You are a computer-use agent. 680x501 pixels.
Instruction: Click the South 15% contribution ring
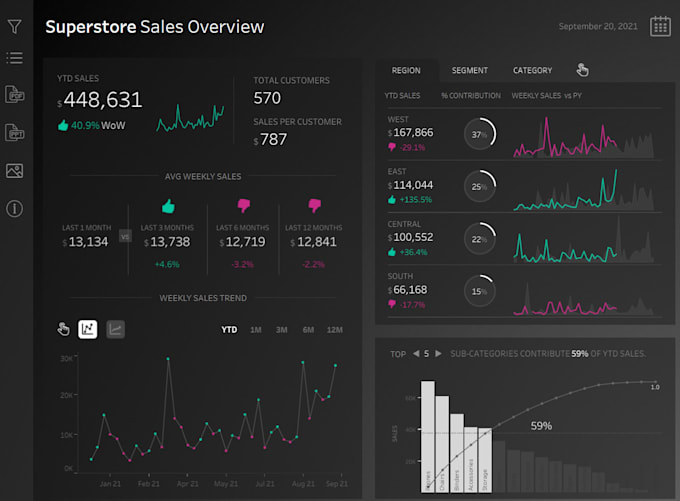[x=480, y=291]
